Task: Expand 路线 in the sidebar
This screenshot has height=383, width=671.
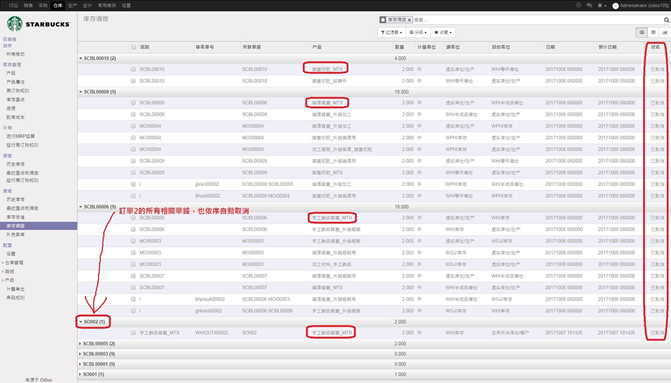Action: click(9, 272)
